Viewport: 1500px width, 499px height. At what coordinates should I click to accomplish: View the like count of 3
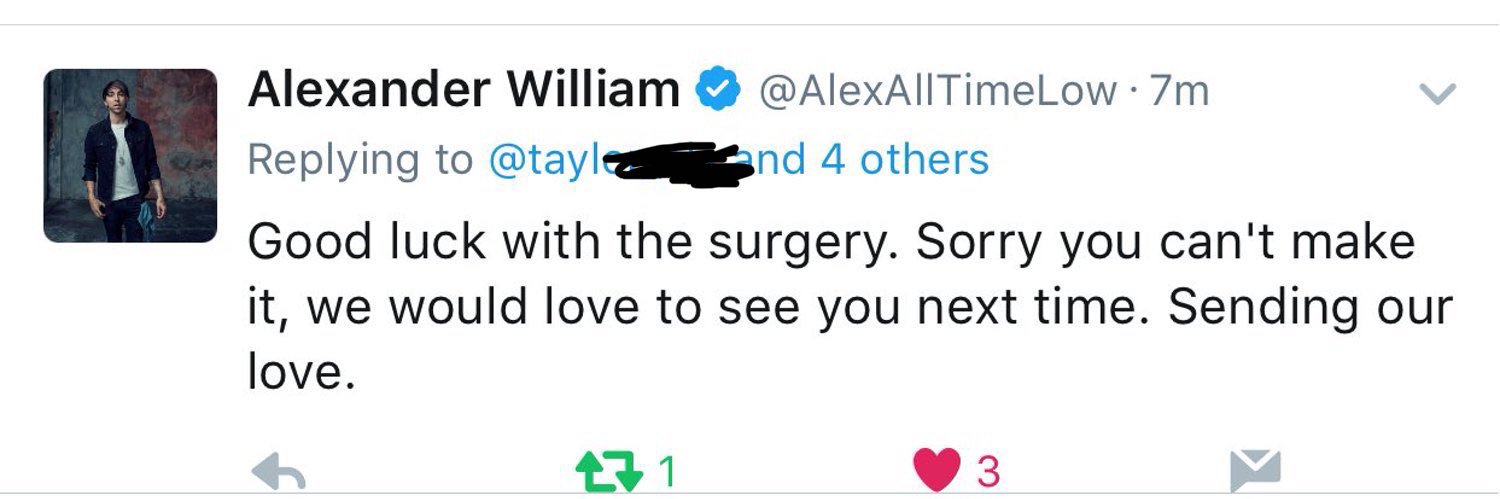(988, 472)
